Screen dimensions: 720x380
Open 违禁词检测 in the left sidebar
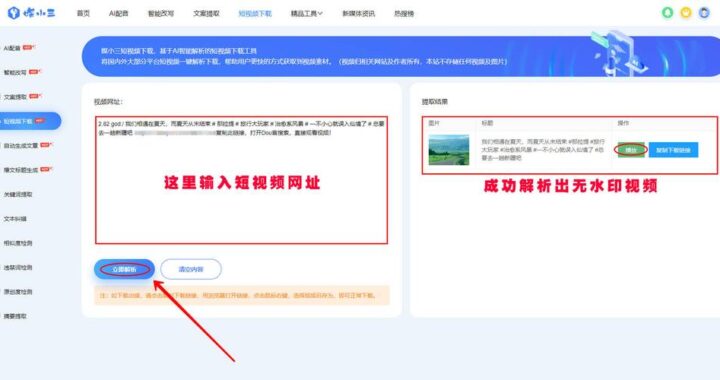[x=18, y=268]
